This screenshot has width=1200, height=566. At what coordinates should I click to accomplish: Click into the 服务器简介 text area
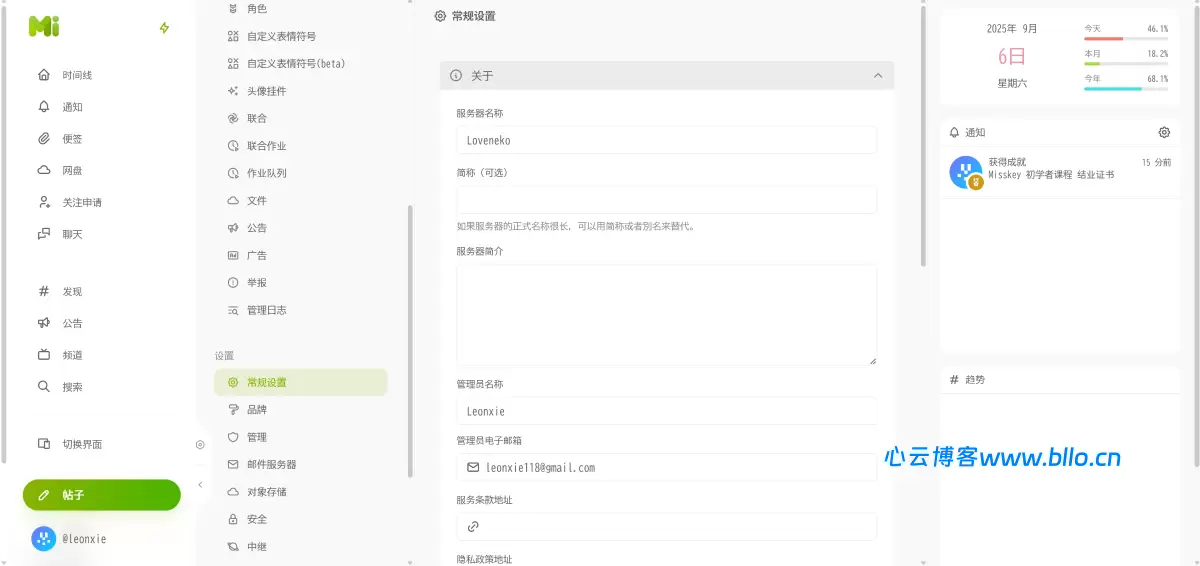point(666,314)
